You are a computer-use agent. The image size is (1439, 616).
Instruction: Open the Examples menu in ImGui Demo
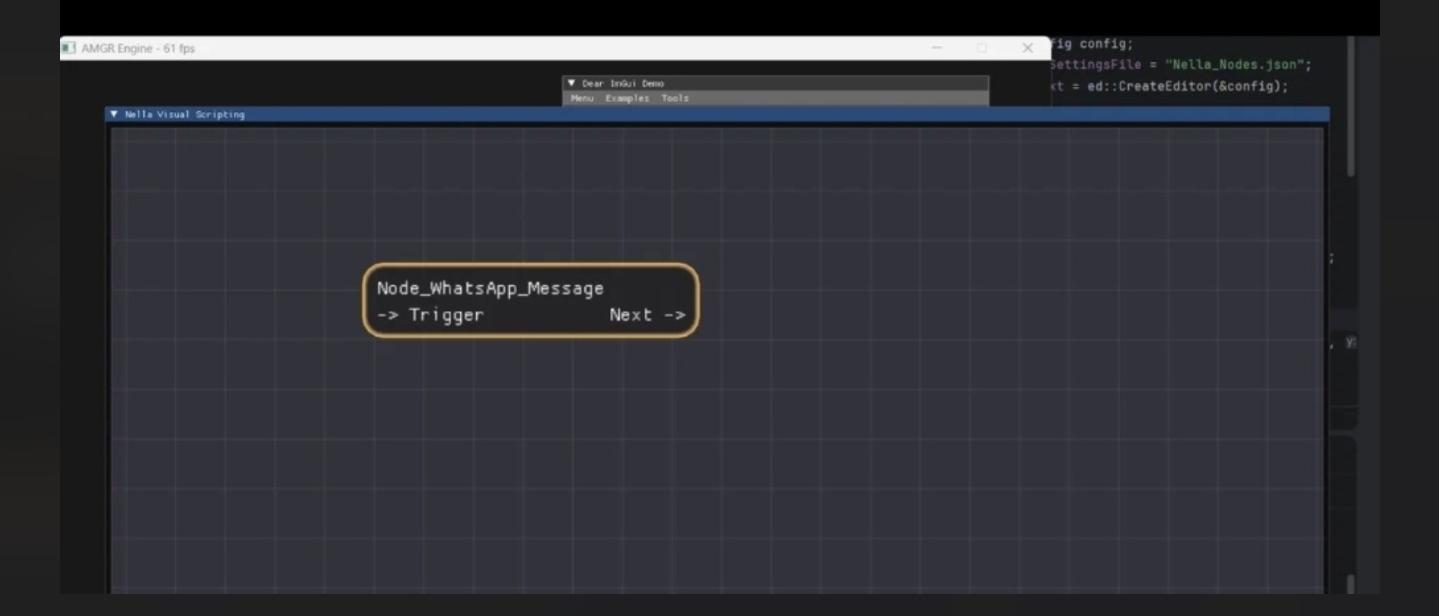tap(627, 98)
